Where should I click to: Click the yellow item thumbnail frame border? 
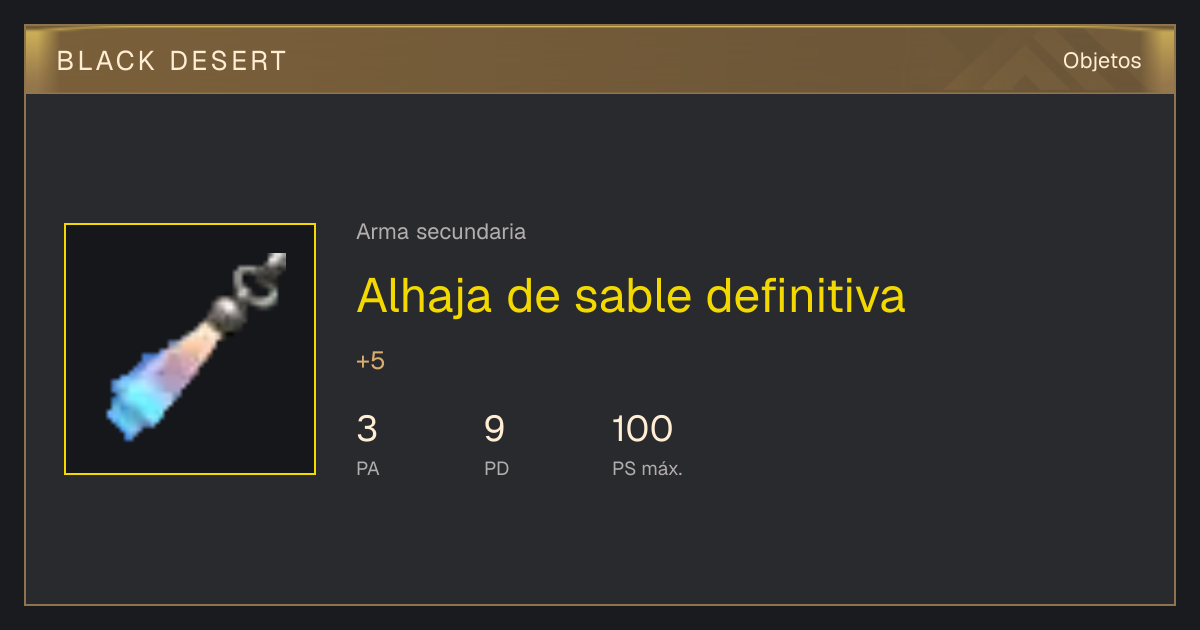(190, 224)
